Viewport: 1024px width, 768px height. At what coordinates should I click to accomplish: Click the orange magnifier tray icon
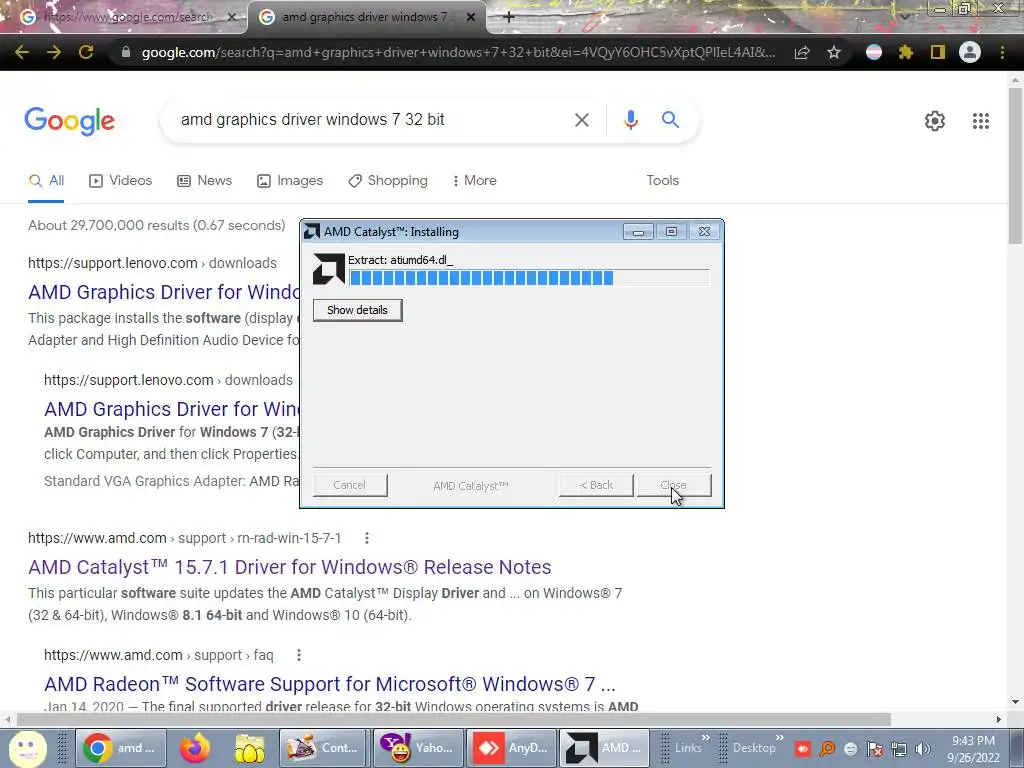[827, 749]
